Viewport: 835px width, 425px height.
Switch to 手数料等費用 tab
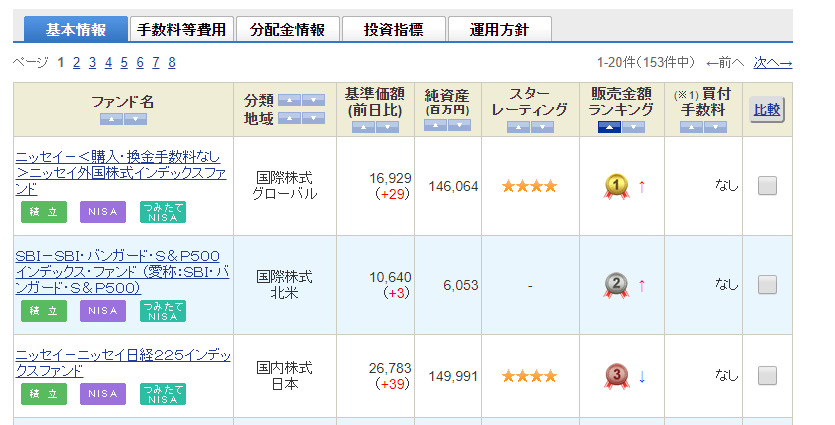point(182,29)
